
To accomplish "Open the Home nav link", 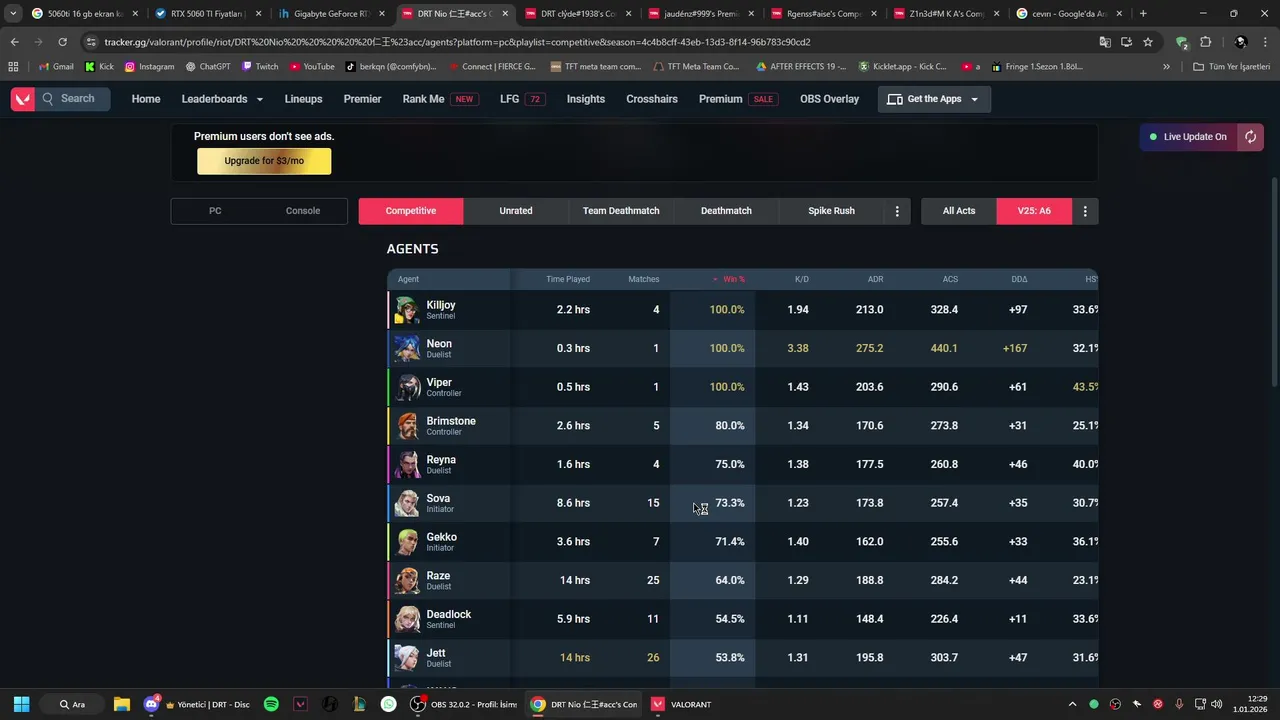I will [146, 99].
